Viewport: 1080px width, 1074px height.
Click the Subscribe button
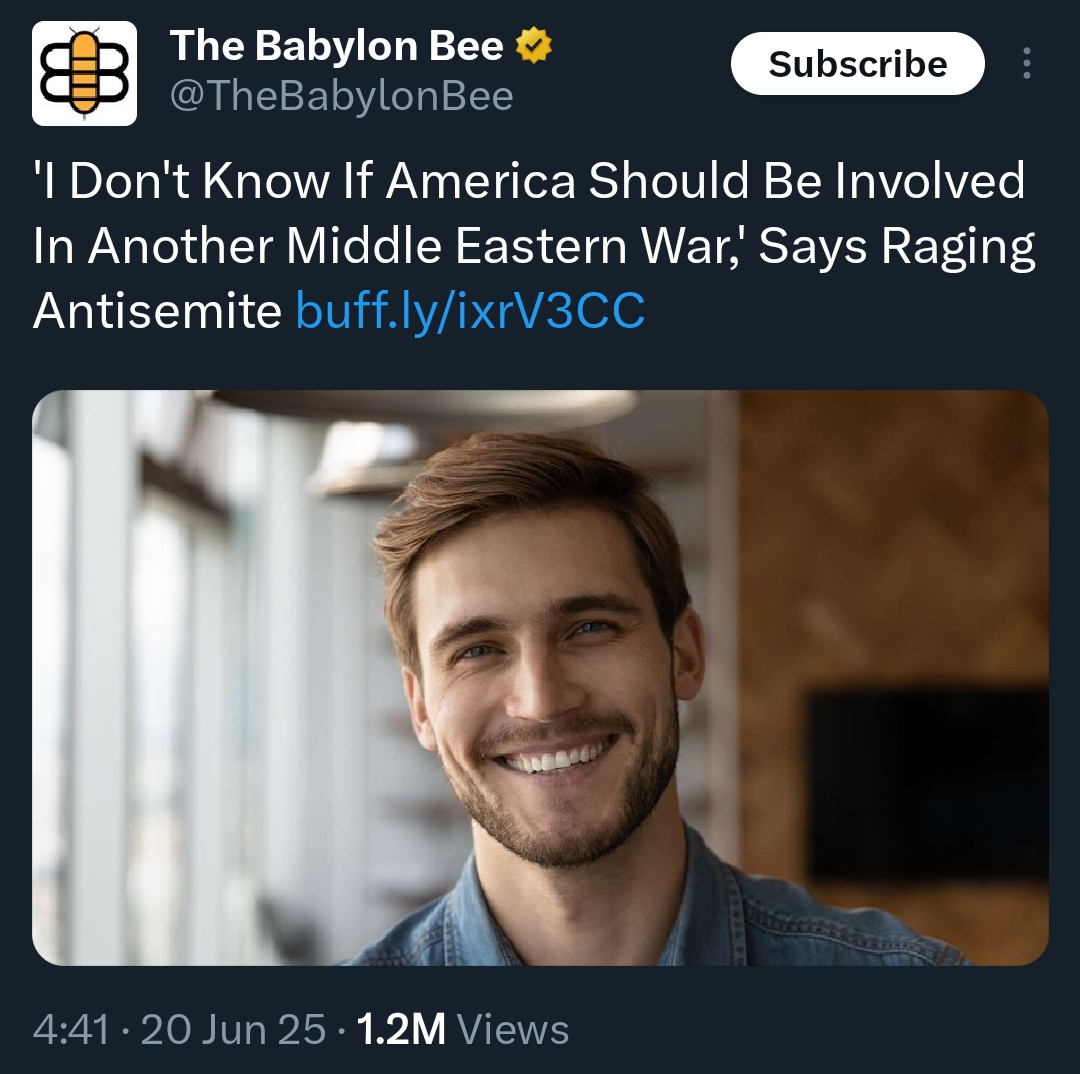point(858,63)
